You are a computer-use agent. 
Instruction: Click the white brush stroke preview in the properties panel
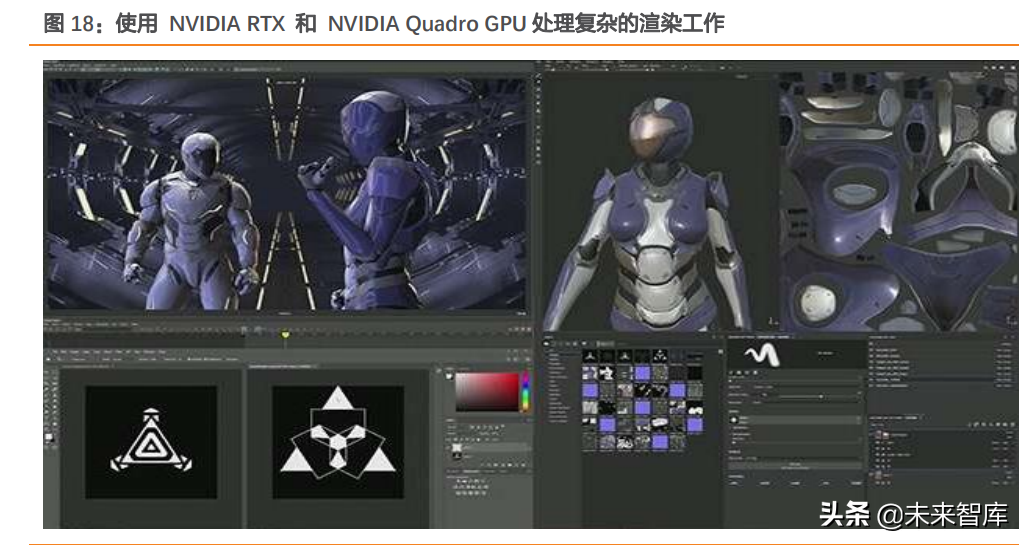coord(764,354)
